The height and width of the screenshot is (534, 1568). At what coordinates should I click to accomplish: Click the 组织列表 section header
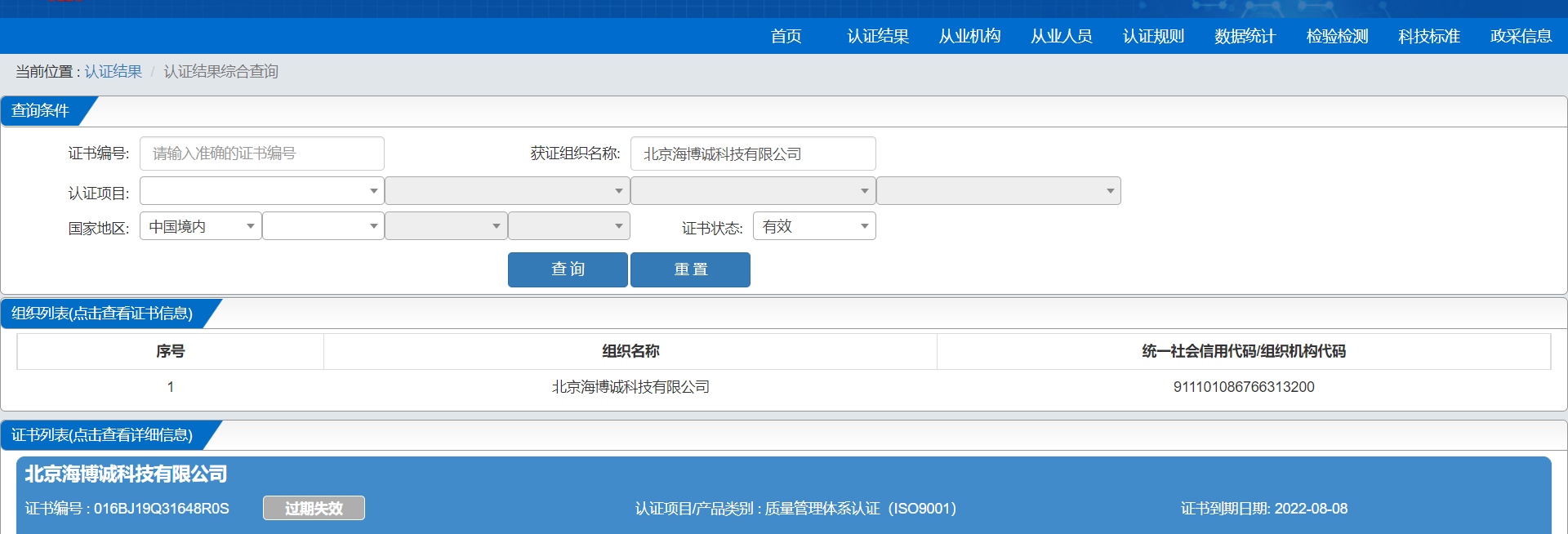[x=102, y=314]
